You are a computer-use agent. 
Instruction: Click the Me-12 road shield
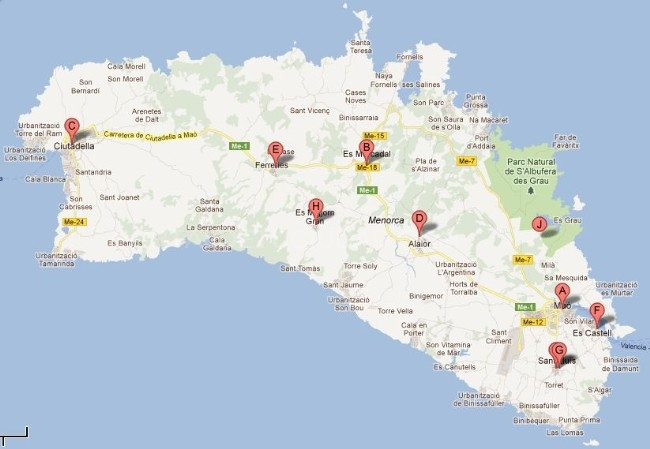533,322
